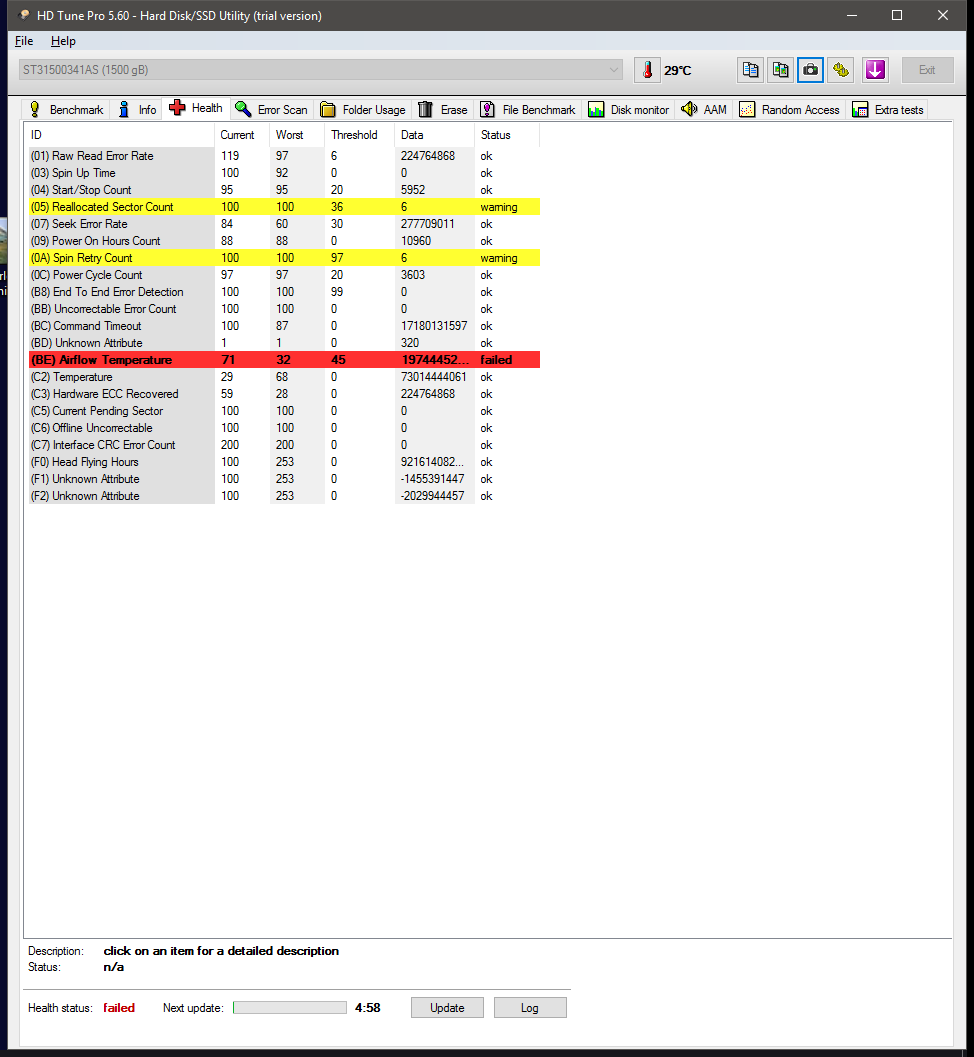This screenshot has height=1057, width=974.
Task: Click the Data column header
Action: [434, 135]
